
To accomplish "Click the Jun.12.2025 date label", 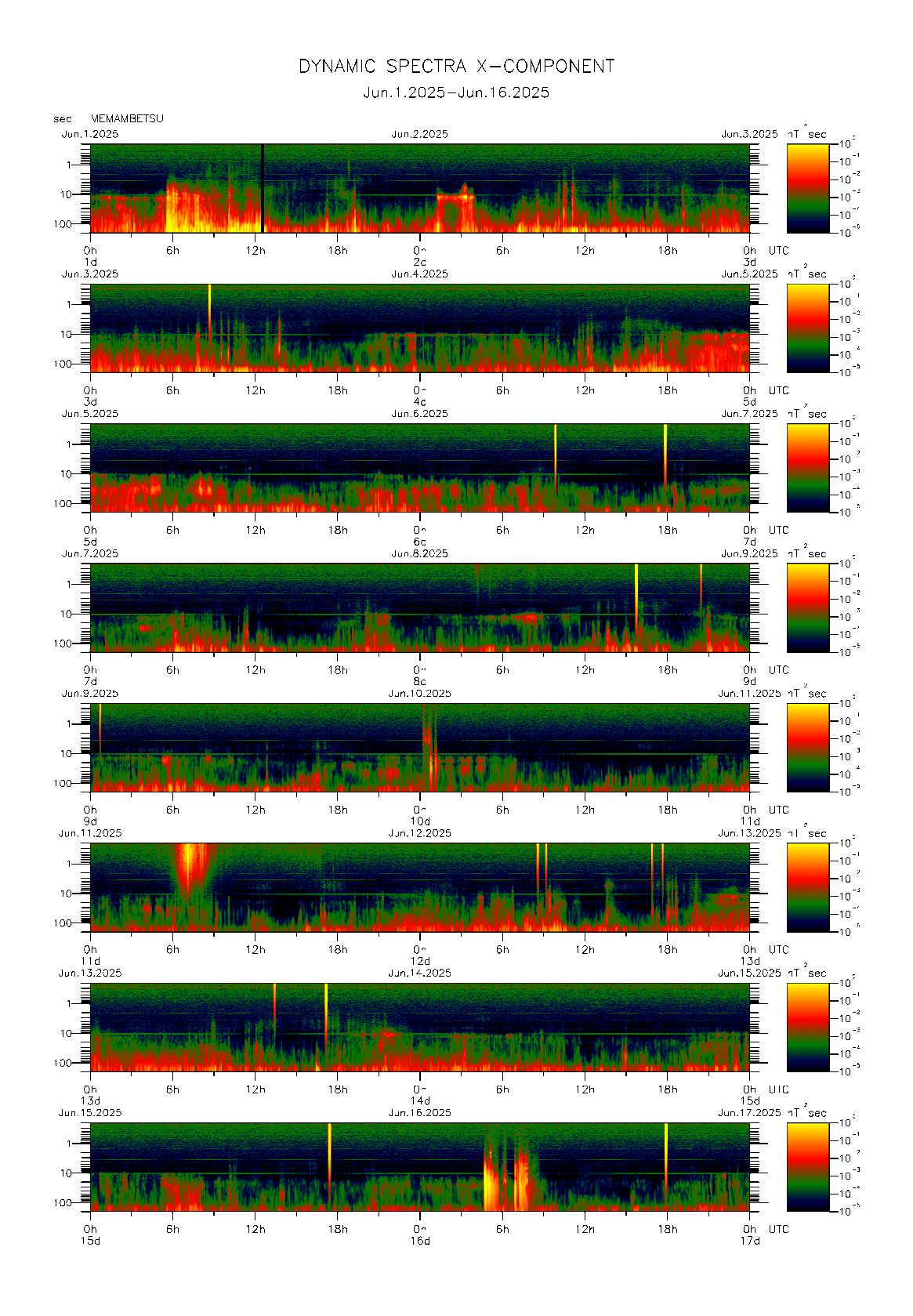I will coord(420,833).
